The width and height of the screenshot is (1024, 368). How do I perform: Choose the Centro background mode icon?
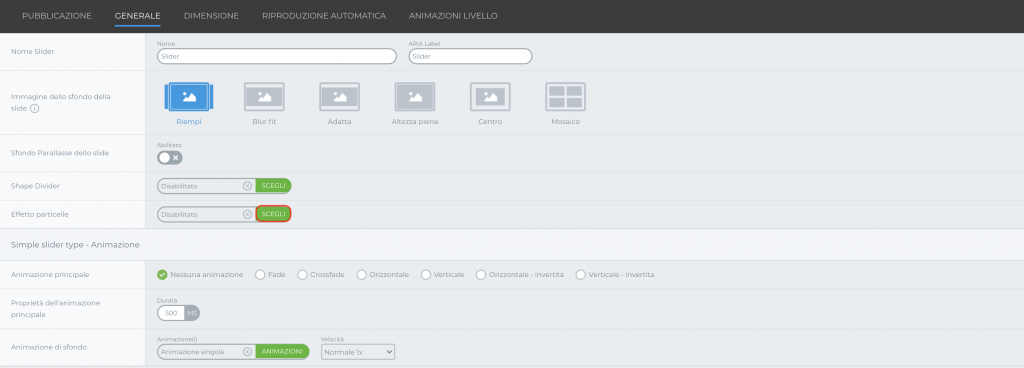pyautogui.click(x=490, y=97)
